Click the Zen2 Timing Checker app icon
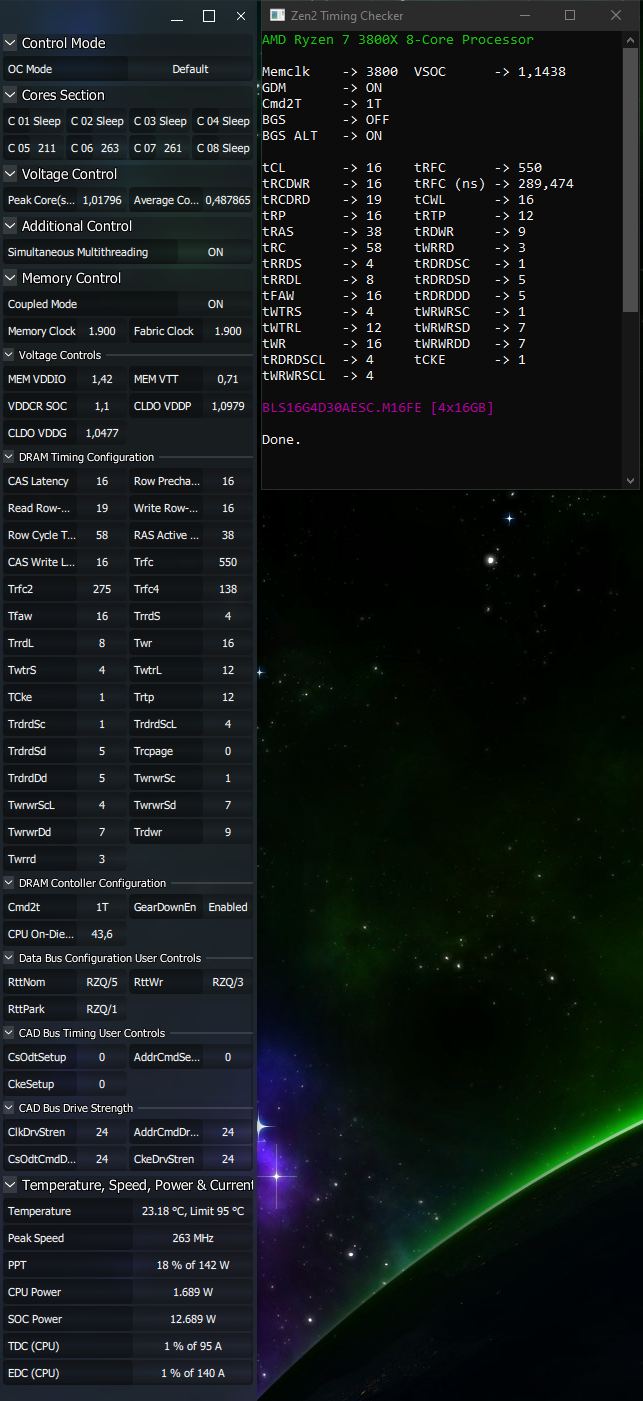 point(276,15)
